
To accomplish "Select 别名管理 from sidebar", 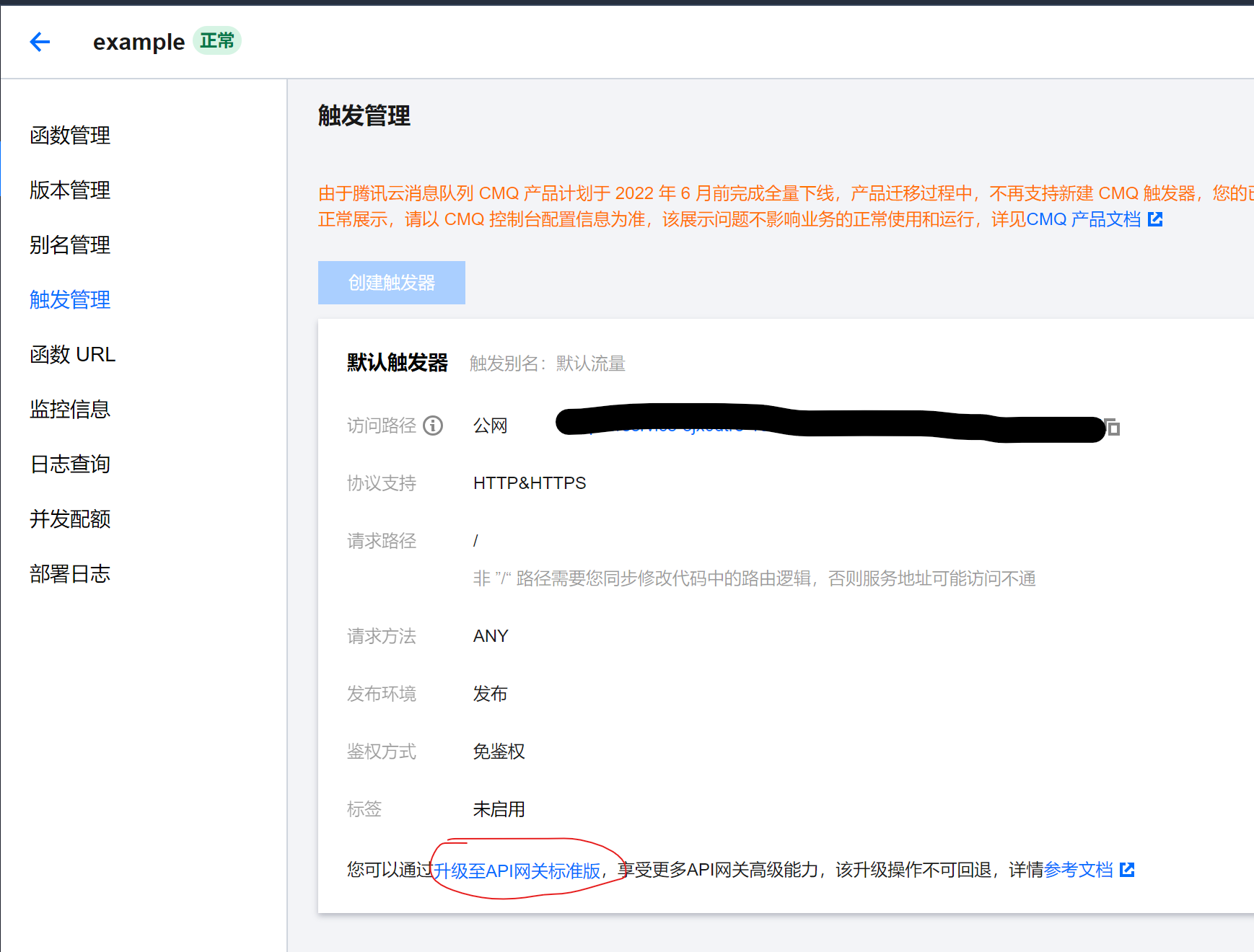I will click(69, 245).
